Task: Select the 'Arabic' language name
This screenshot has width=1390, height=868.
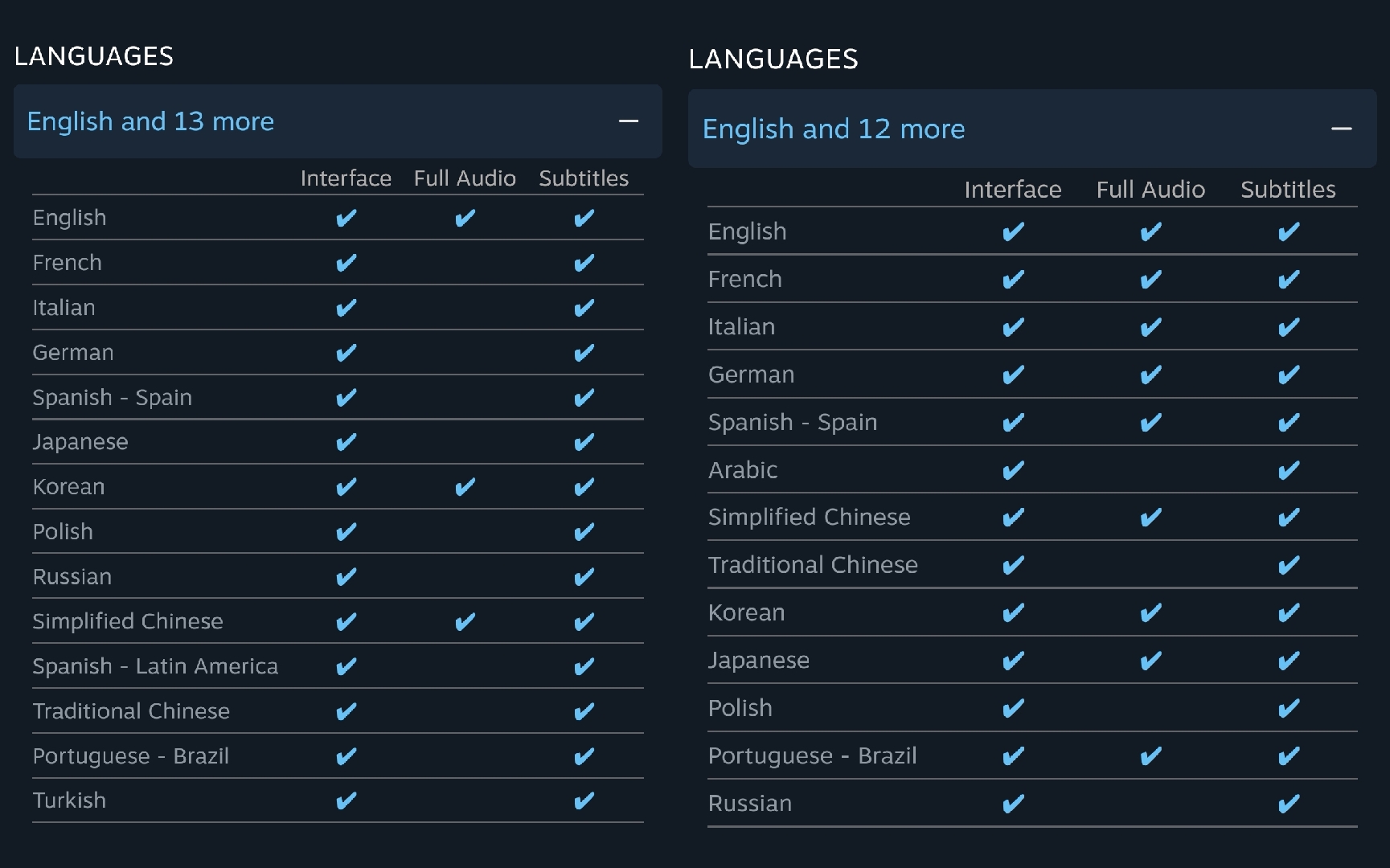Action: coord(743,470)
